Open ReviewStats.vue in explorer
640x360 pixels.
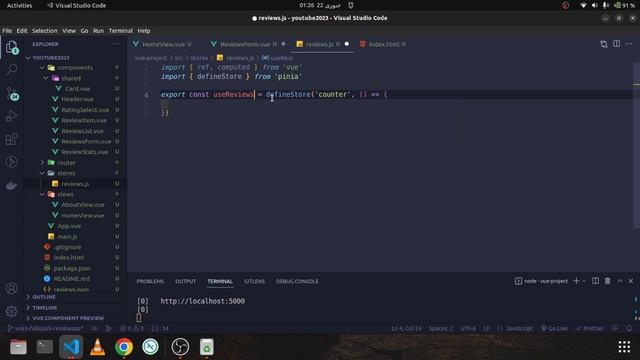click(84, 152)
